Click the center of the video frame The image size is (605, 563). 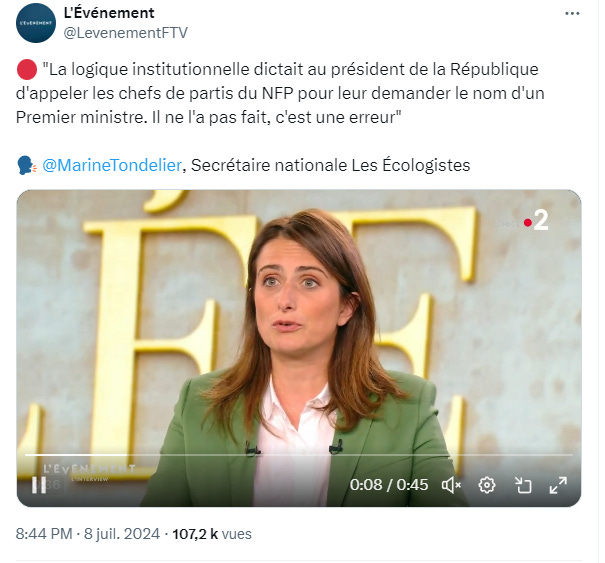click(x=299, y=348)
